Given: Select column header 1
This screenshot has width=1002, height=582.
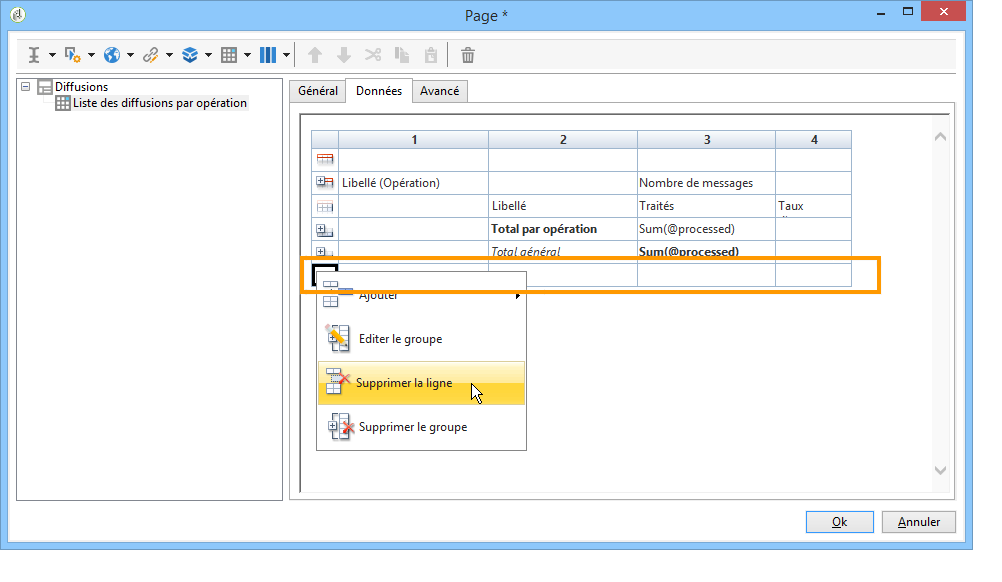Looking at the screenshot, I should coord(413,139).
